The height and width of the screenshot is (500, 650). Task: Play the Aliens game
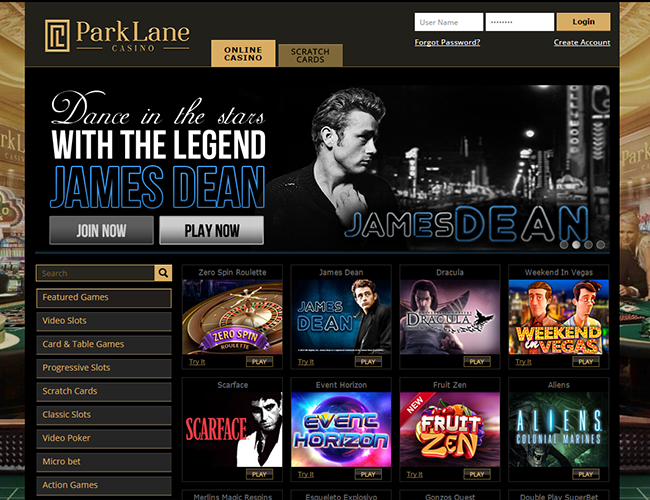(x=586, y=474)
